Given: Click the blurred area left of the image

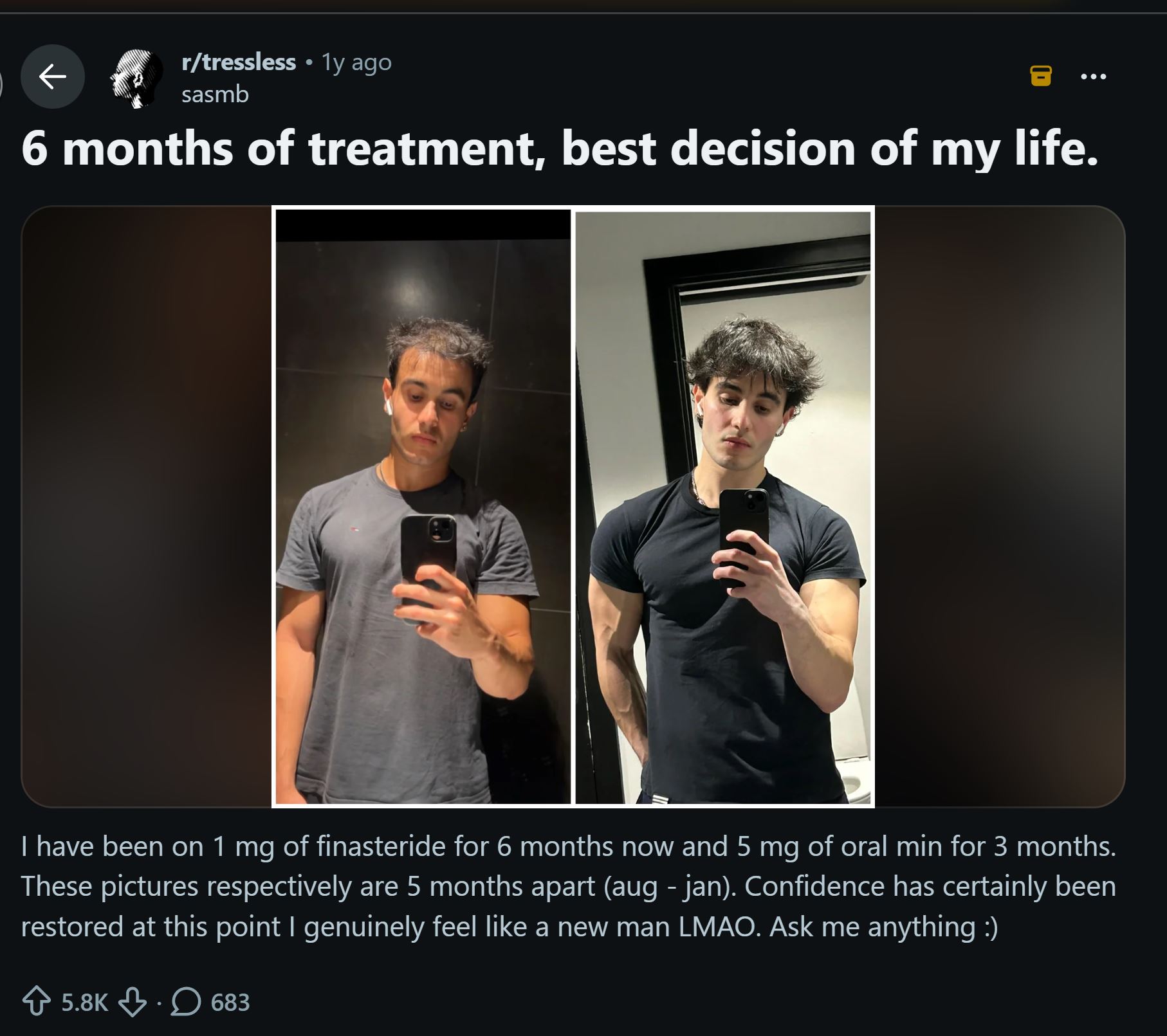Looking at the screenshot, I should [147, 507].
